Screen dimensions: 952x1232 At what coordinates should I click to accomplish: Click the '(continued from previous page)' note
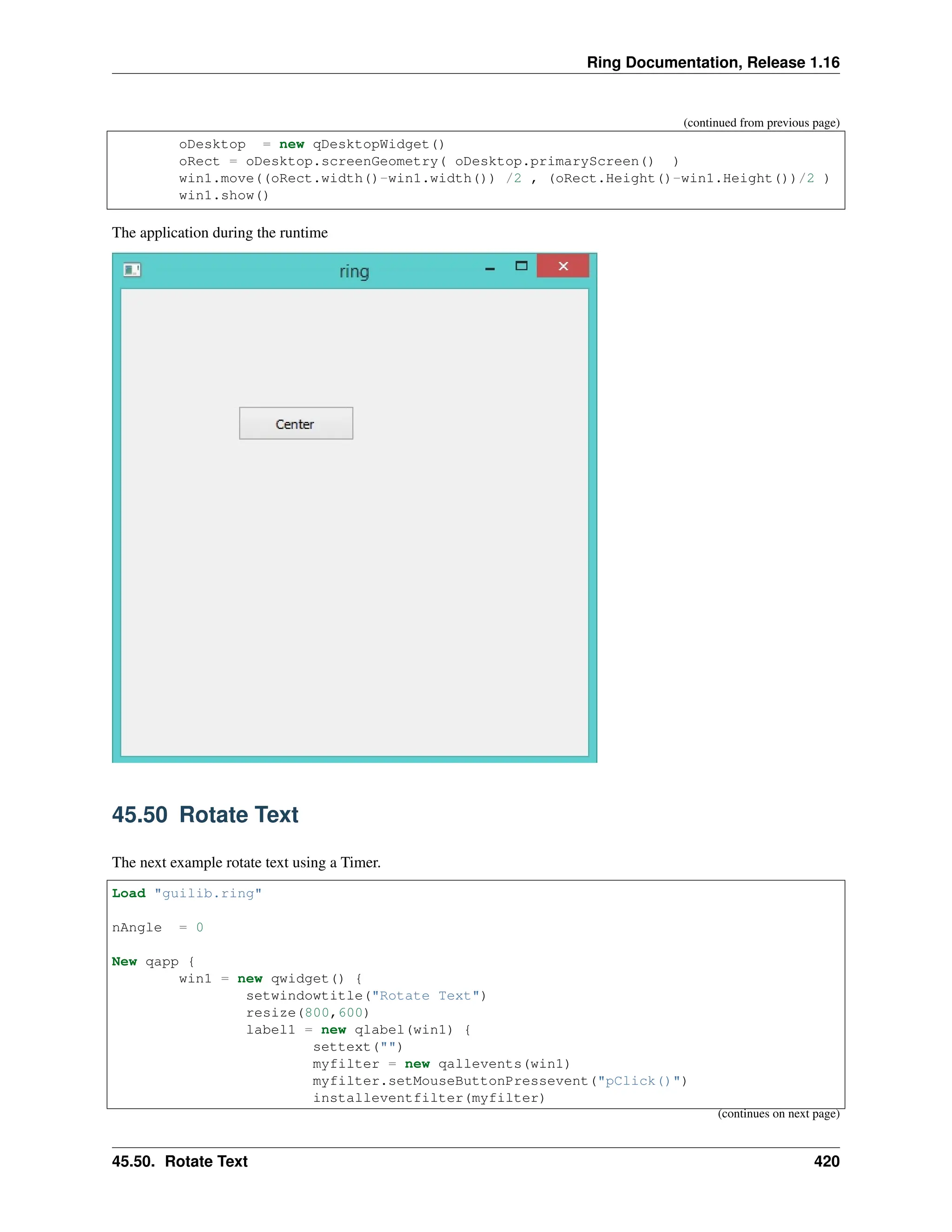pos(761,123)
